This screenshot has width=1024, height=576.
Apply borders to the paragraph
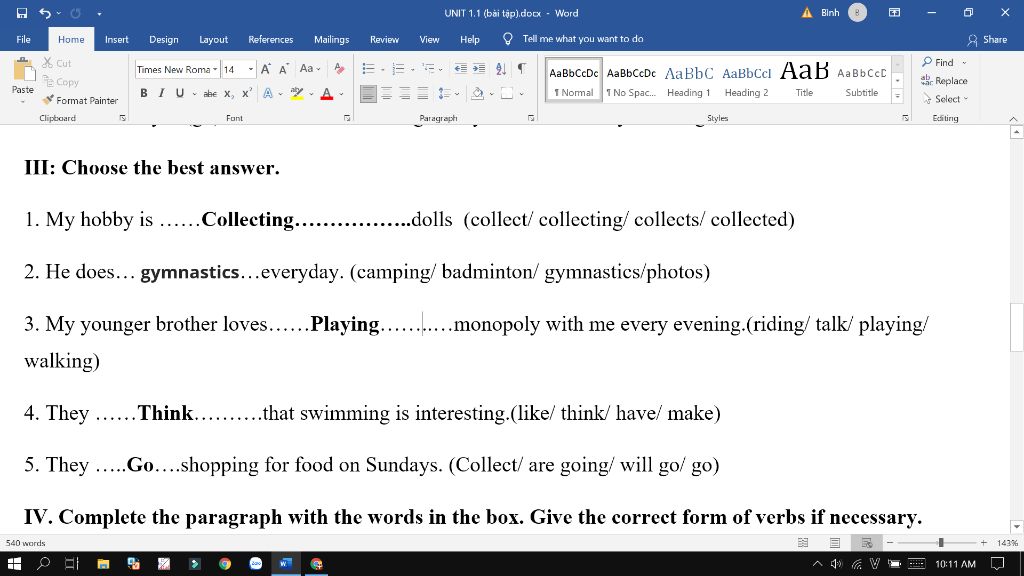pyautogui.click(x=507, y=94)
